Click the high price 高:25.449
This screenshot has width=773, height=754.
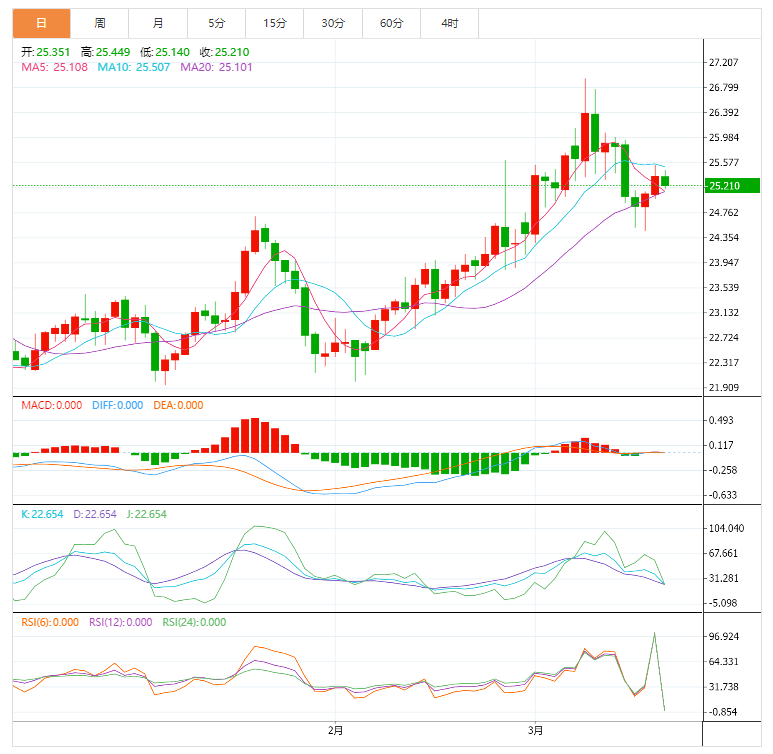(105, 52)
